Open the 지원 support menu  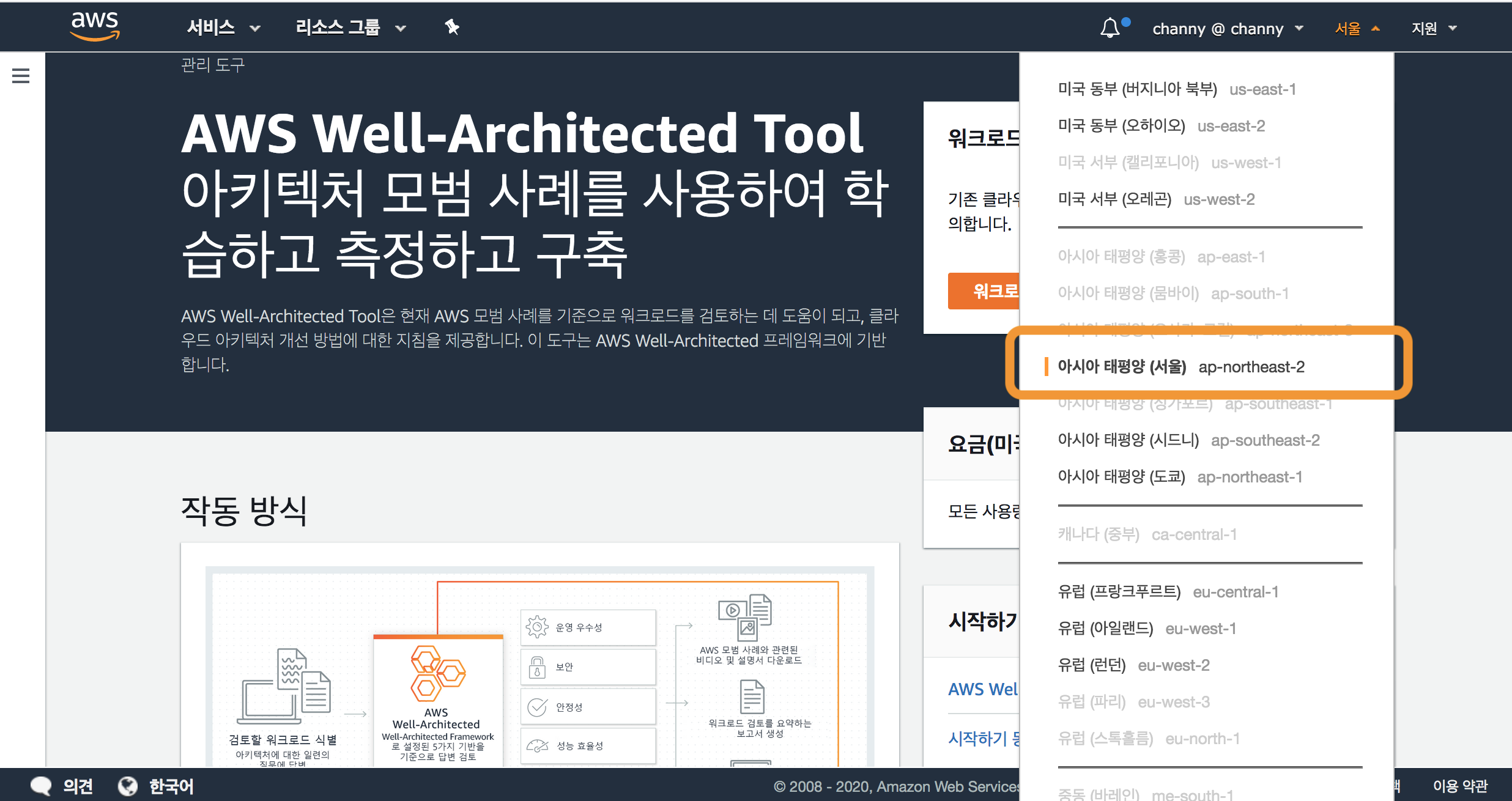point(1433,29)
